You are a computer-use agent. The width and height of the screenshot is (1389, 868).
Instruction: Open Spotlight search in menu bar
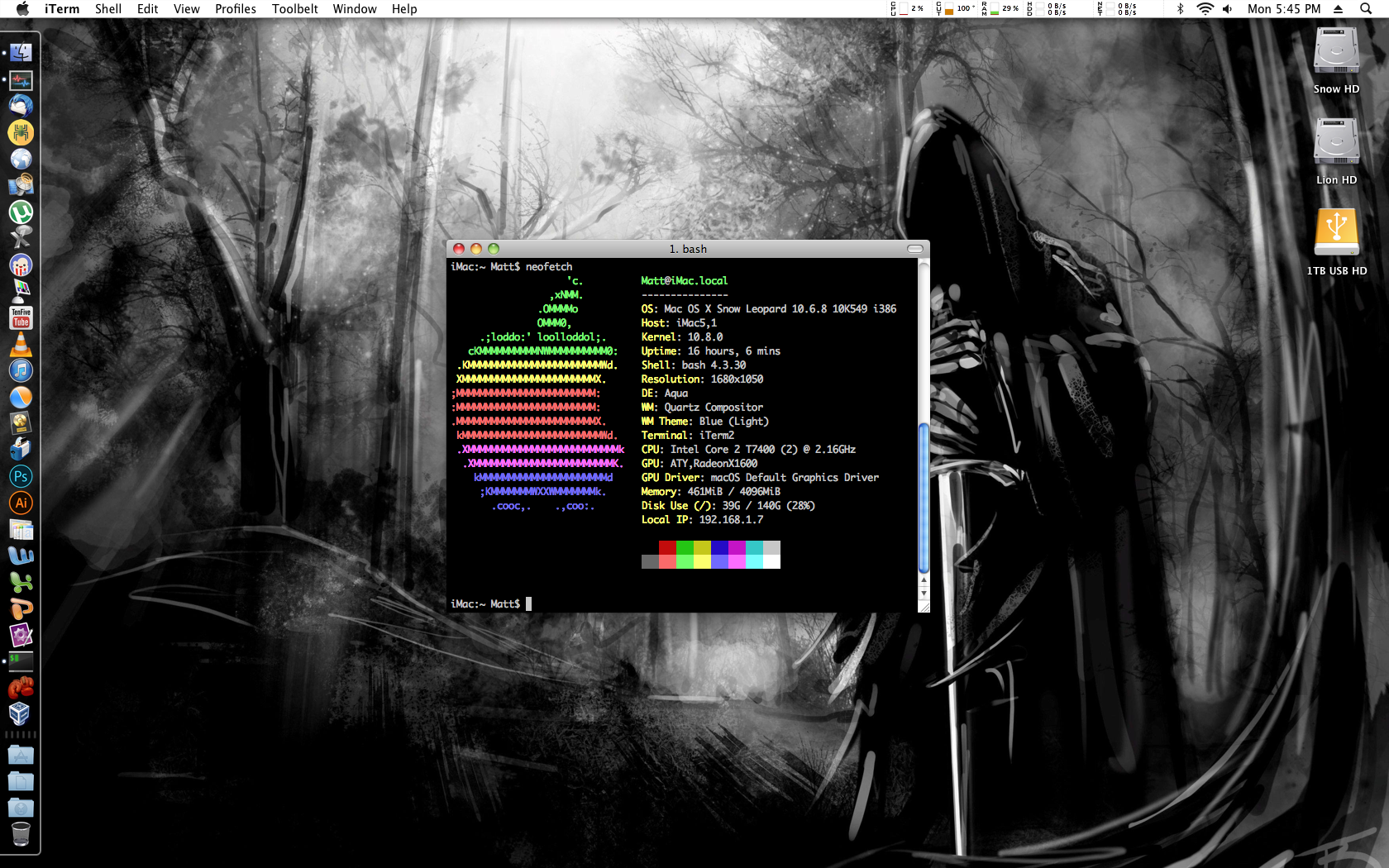coord(1366,9)
